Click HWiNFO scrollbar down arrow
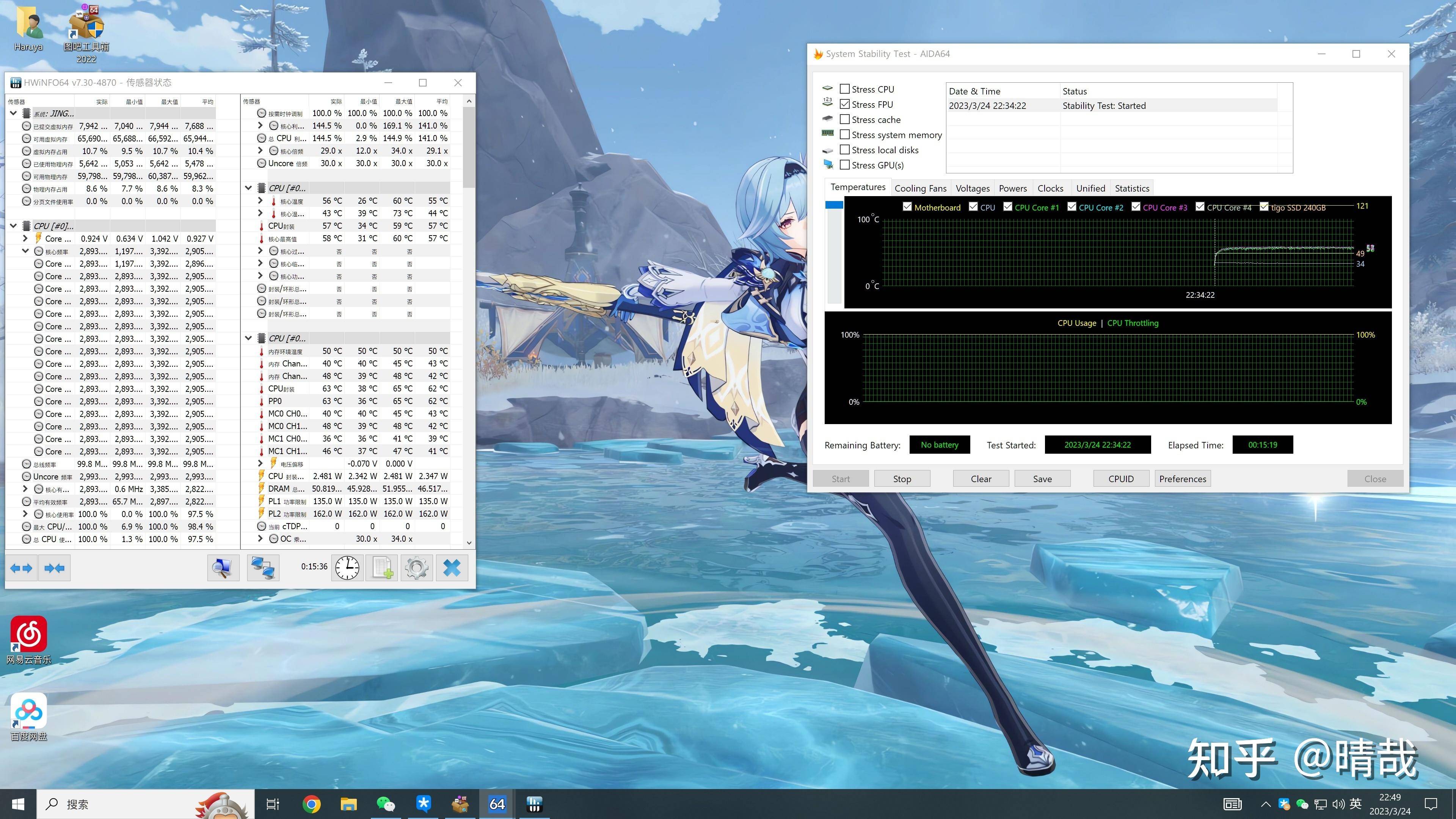Screen dimensions: 1456x819 [469, 542]
